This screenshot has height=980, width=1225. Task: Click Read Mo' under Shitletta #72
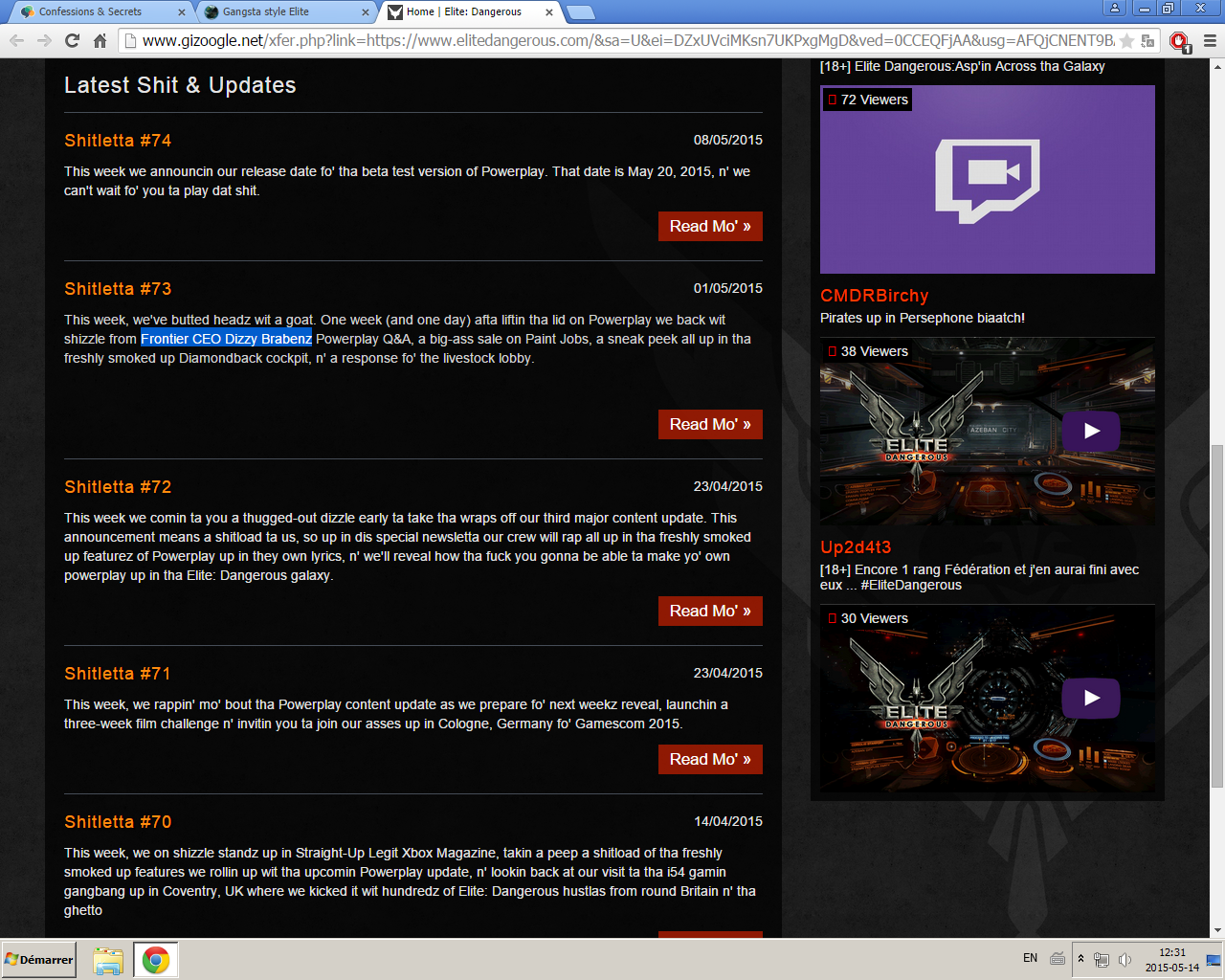[x=710, y=611]
